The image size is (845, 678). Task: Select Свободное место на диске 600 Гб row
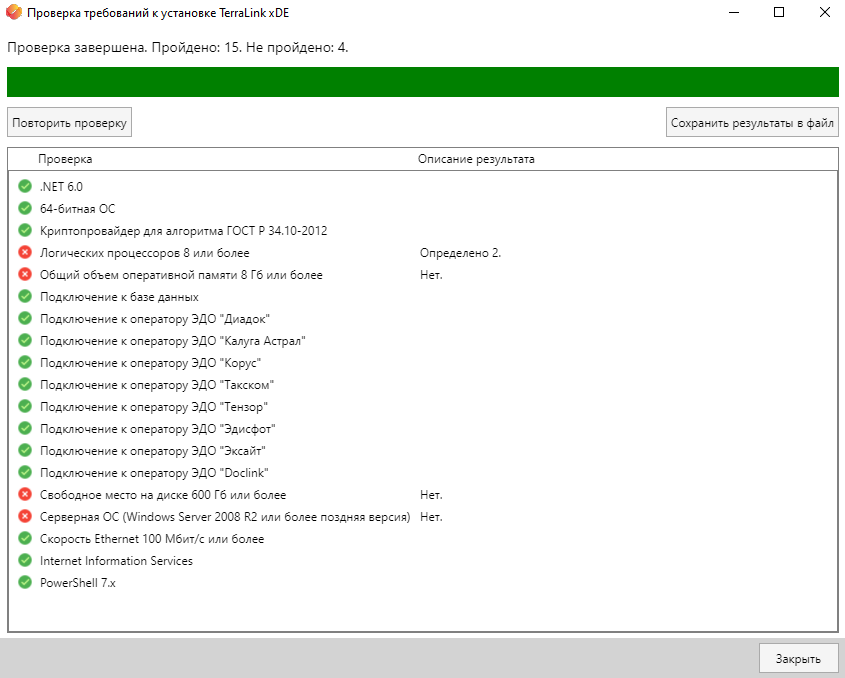pos(163,495)
